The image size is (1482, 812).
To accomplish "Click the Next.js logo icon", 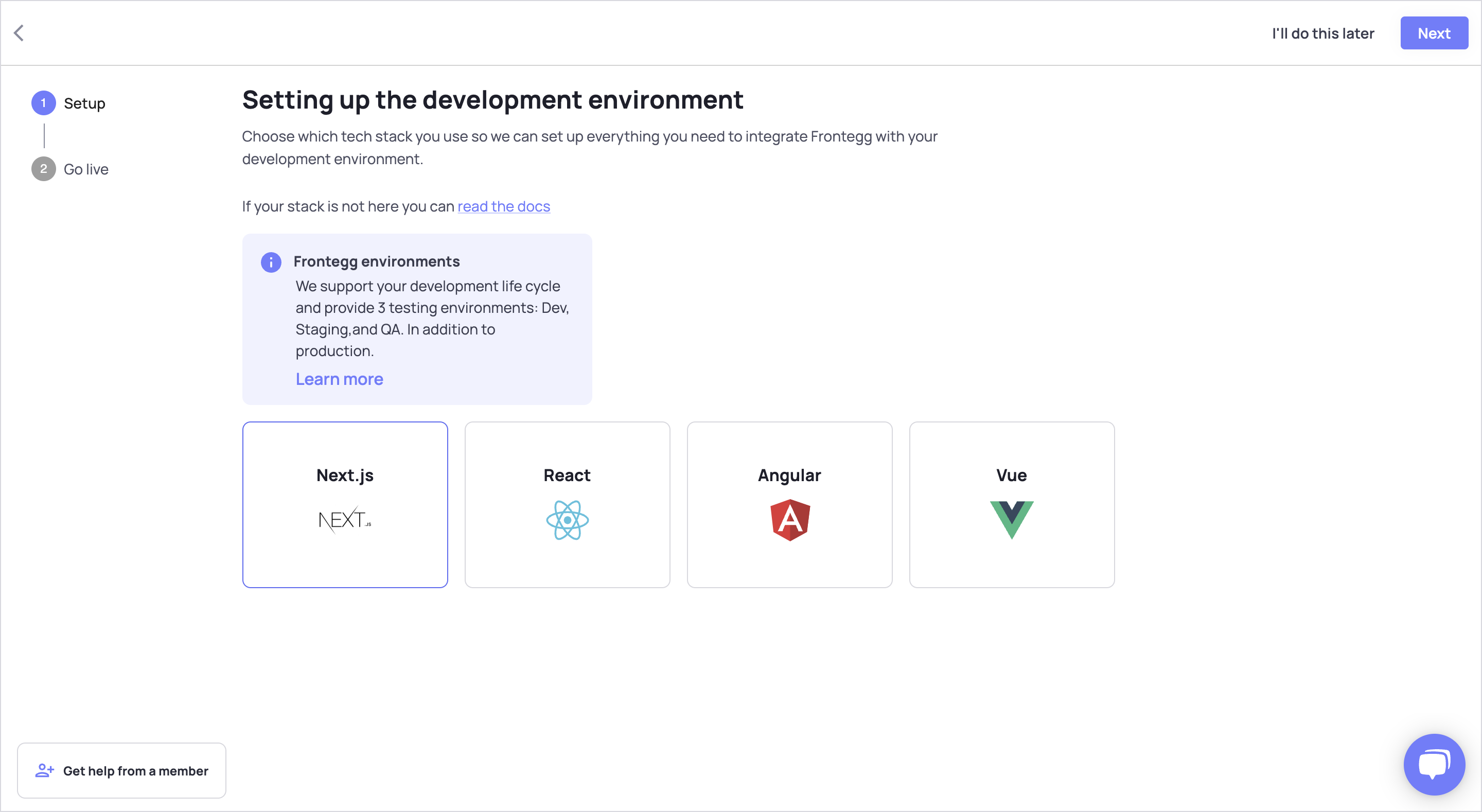I will tap(345, 520).
